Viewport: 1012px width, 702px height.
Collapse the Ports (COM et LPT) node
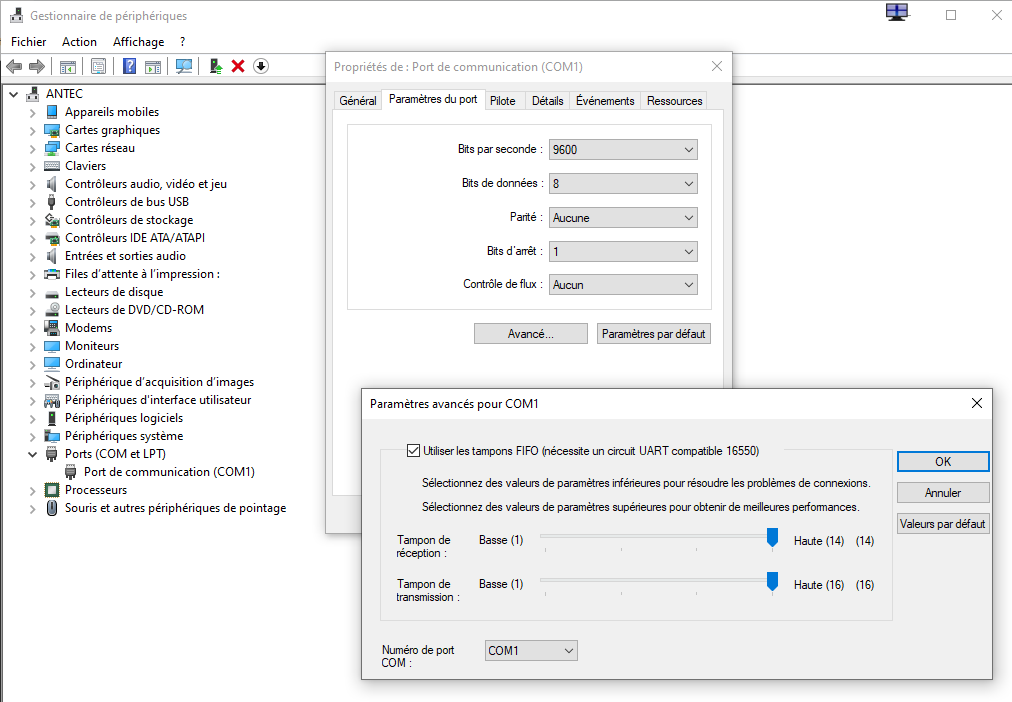[x=32, y=454]
